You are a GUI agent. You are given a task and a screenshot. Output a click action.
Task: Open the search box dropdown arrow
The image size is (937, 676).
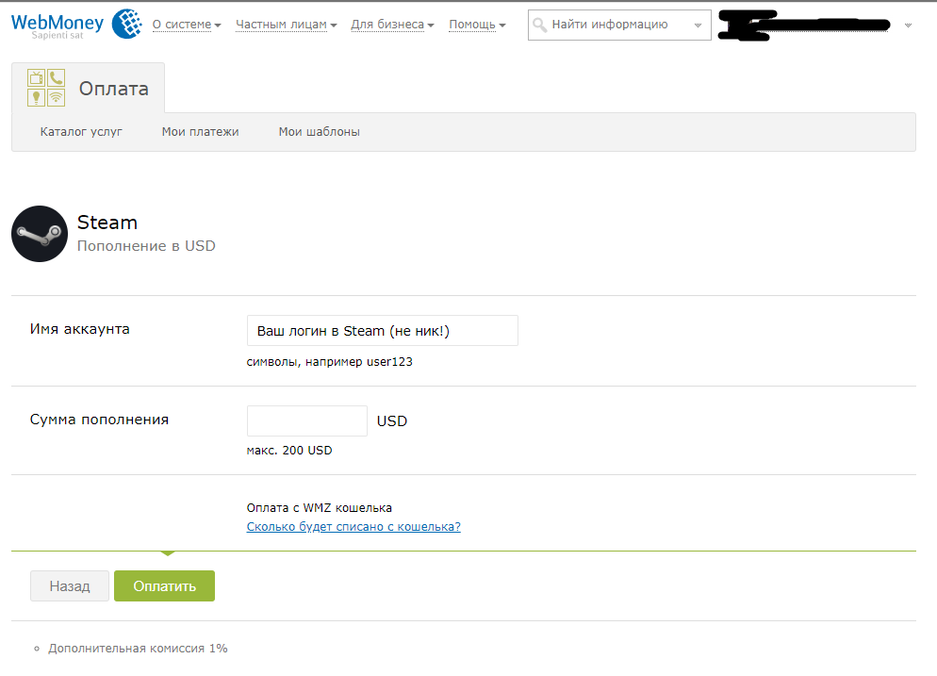click(697, 25)
